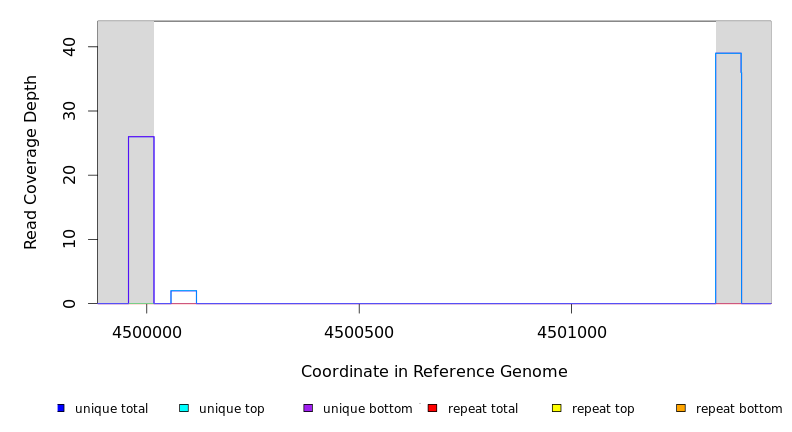
Task: Click the y-axis tick label 20
Action: [x=69, y=175]
